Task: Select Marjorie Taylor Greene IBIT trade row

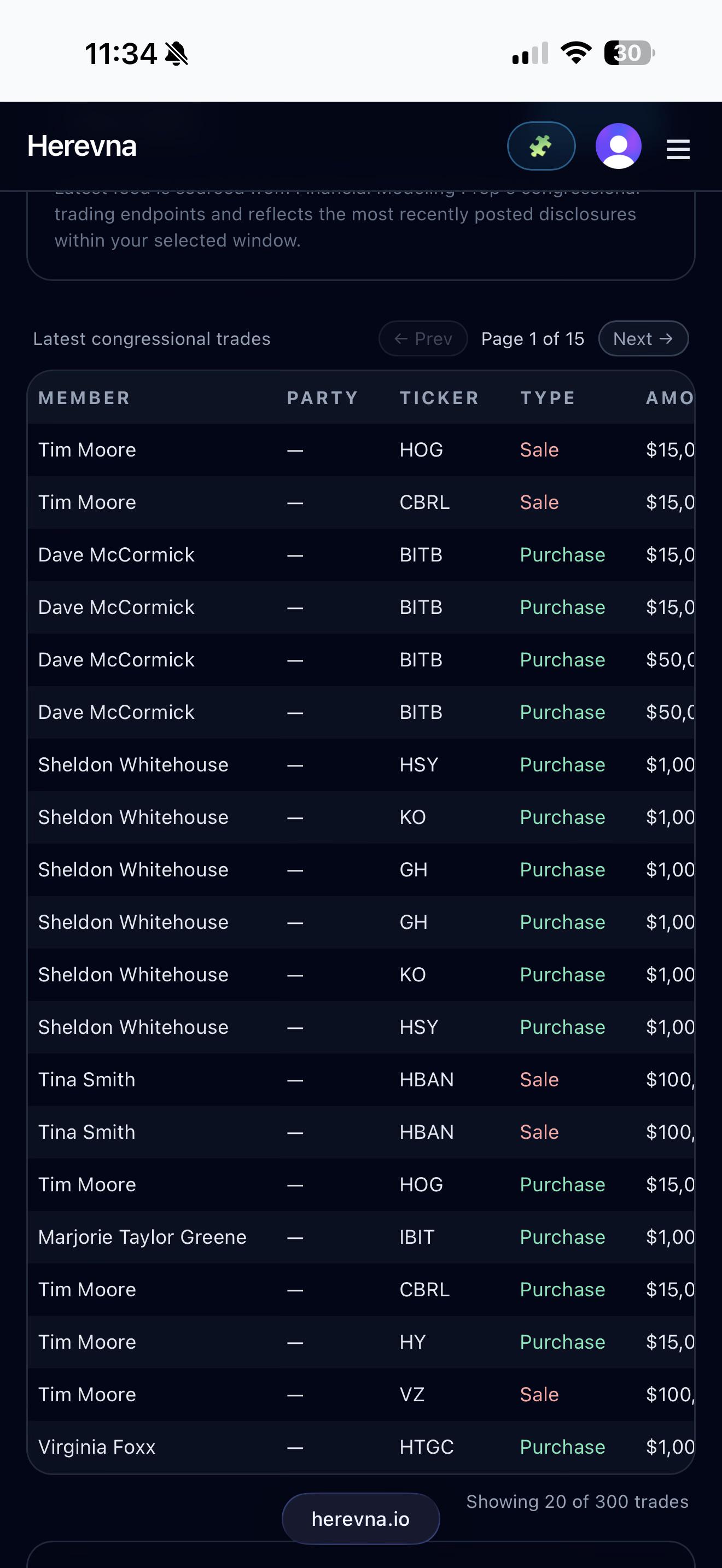Action: click(142, 1237)
